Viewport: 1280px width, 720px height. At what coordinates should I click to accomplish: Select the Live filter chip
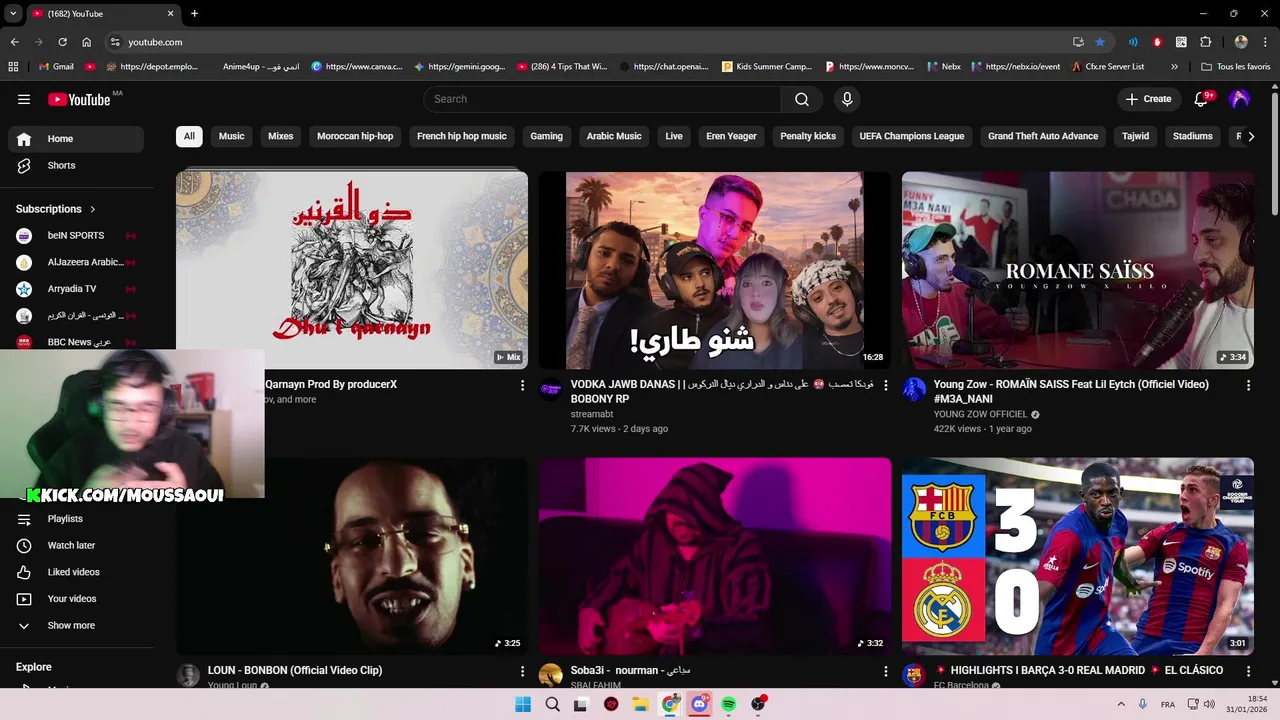point(674,136)
